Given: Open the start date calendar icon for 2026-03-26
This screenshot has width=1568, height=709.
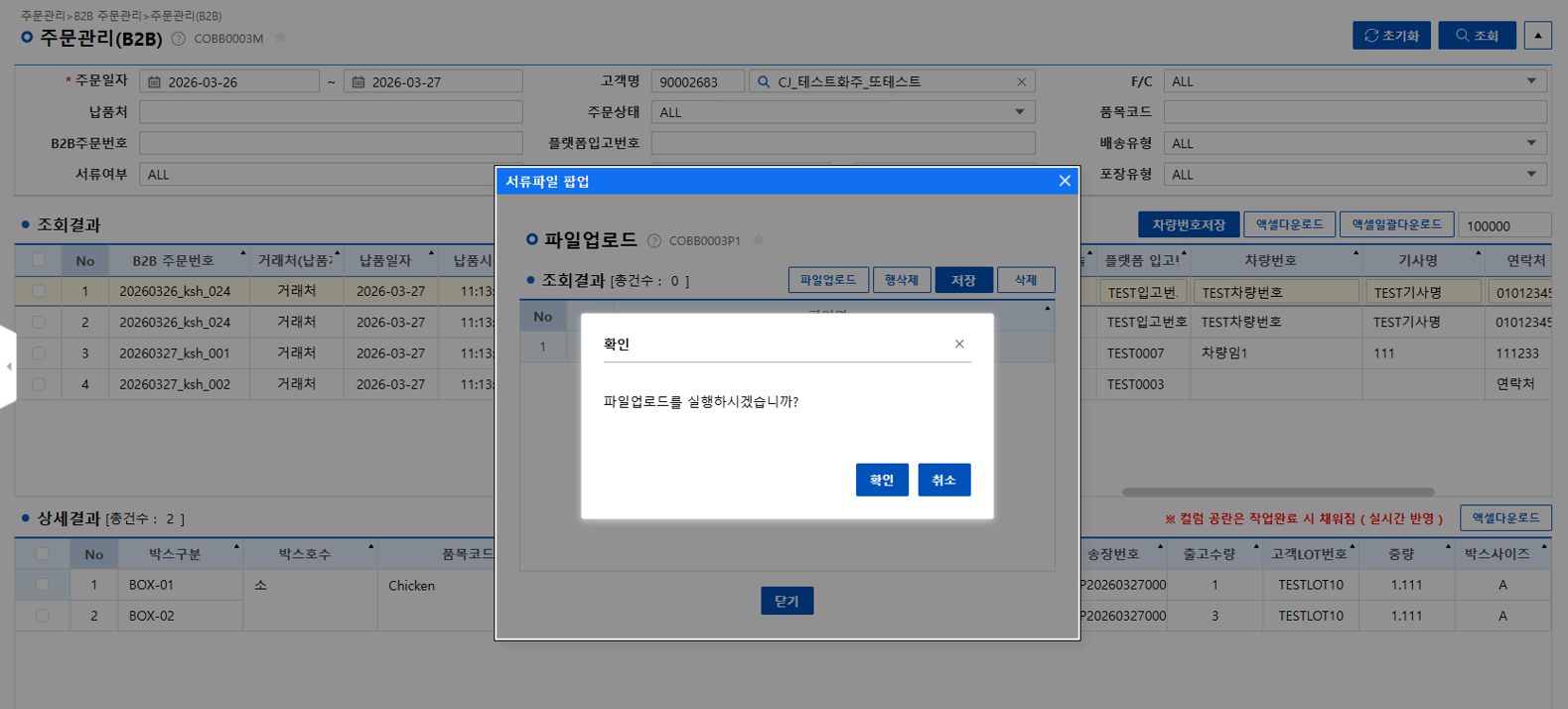Looking at the screenshot, I should click(154, 81).
